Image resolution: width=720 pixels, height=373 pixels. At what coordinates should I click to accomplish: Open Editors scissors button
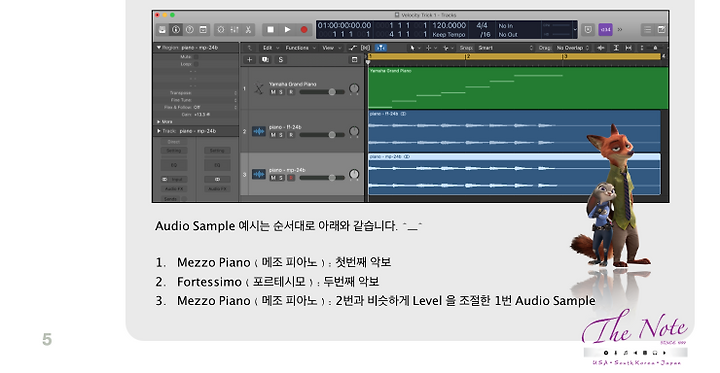(x=248, y=29)
